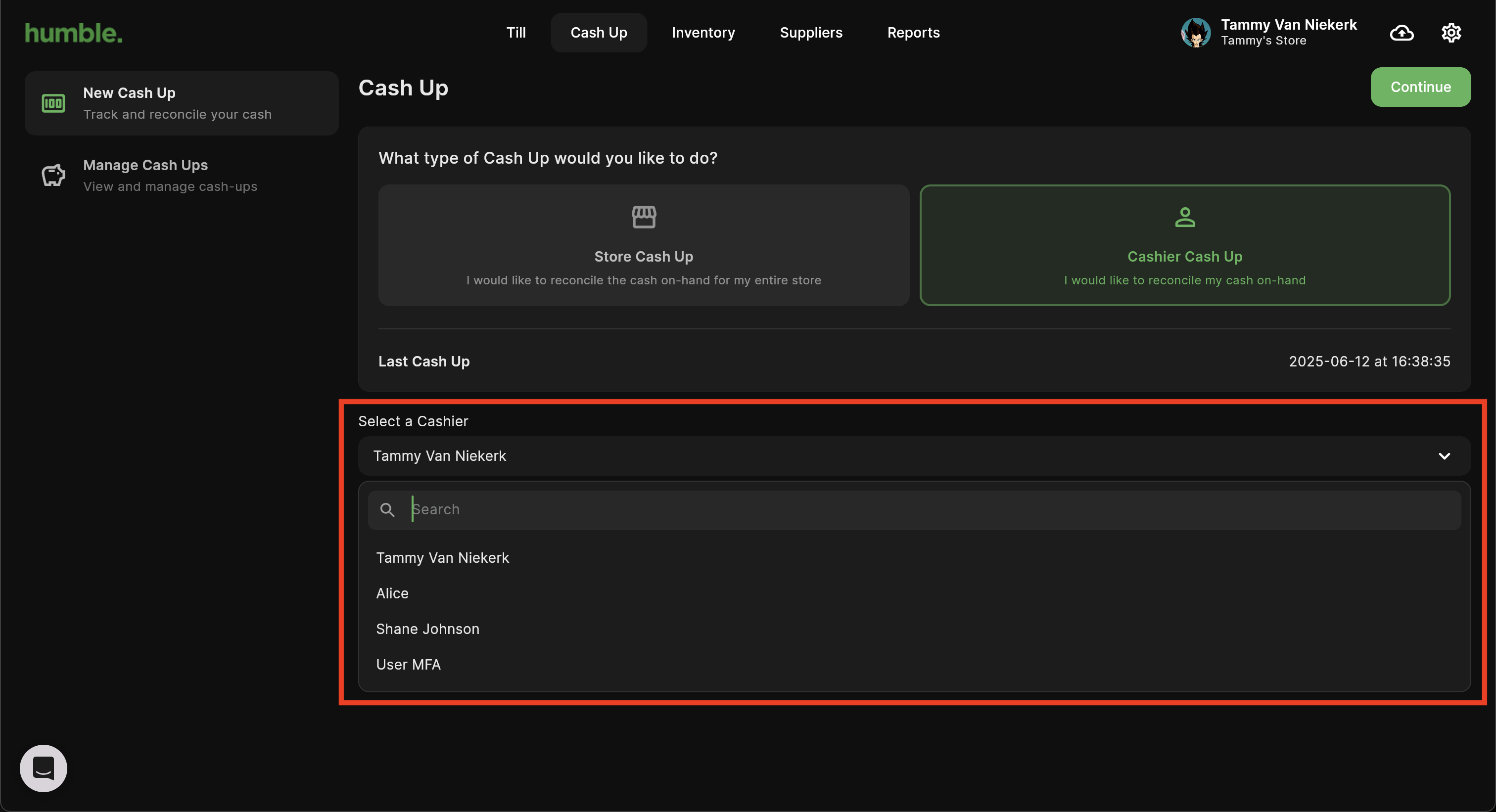
Task: Click the Manage Cash Ups piggy bank icon
Action: pos(53,175)
